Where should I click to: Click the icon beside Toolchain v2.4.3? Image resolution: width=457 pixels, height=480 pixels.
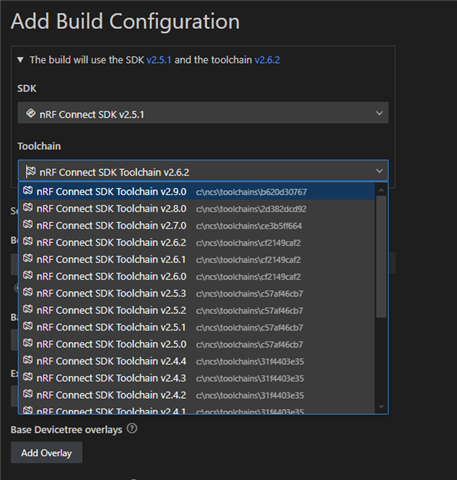[28, 378]
